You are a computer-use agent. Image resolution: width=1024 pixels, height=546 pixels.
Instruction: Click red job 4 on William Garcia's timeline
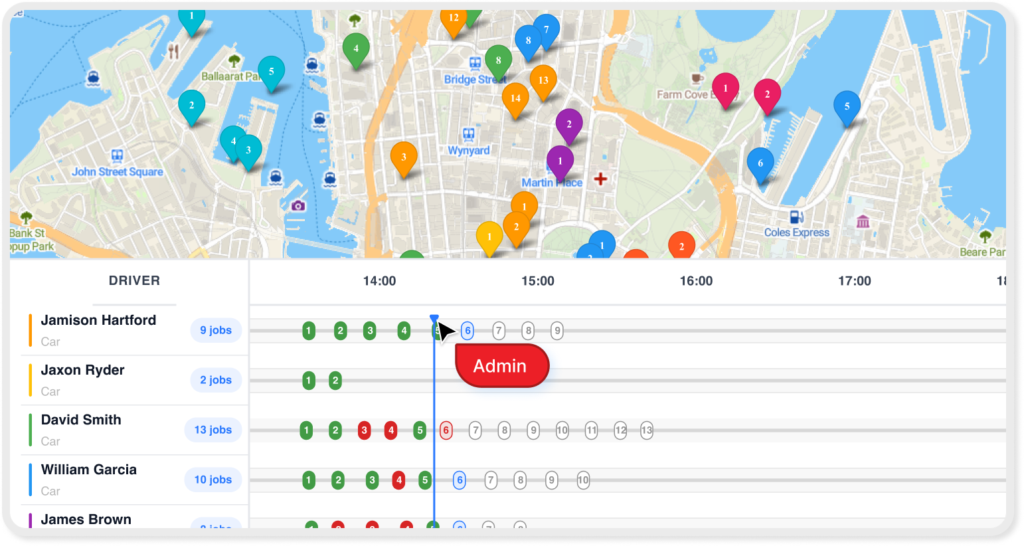pyautogui.click(x=399, y=480)
